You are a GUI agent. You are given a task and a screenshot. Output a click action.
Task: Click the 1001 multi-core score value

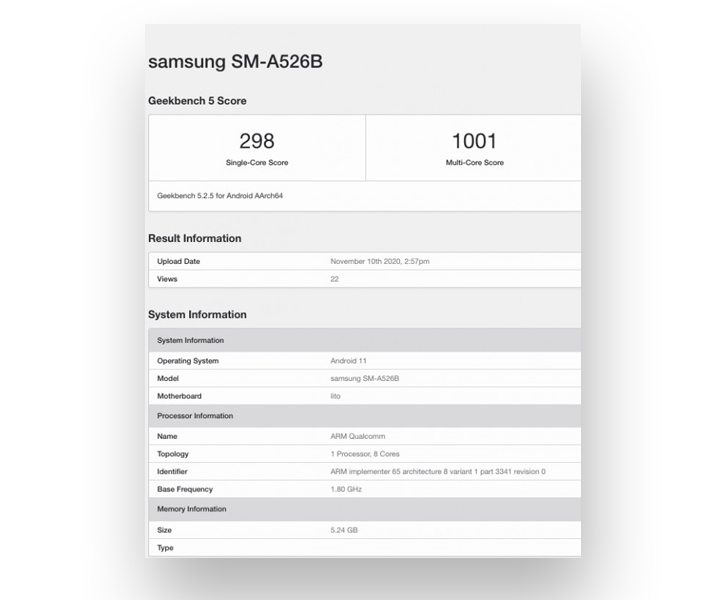coord(474,141)
